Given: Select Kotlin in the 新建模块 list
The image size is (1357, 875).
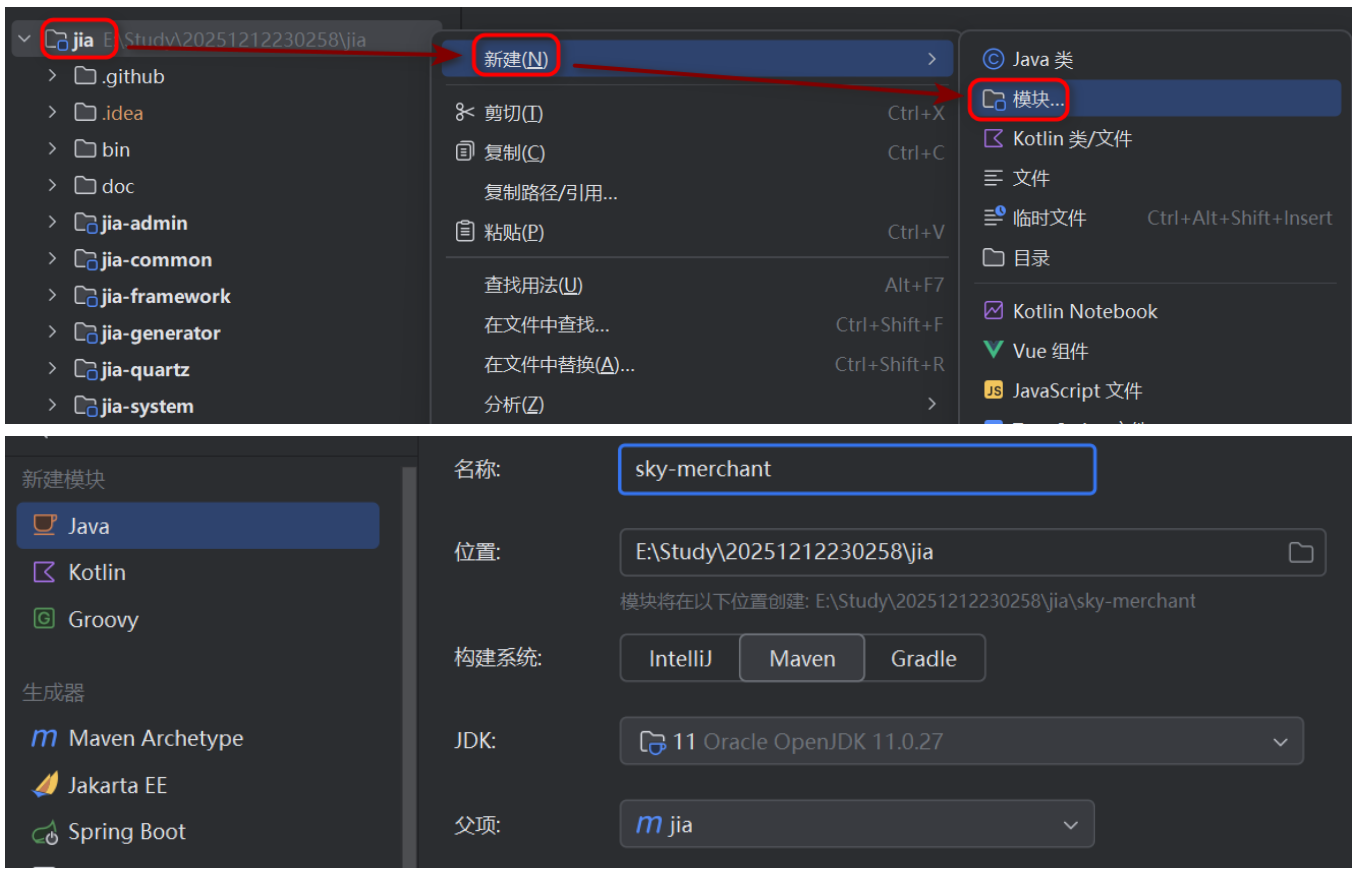Looking at the screenshot, I should click(x=198, y=573).
